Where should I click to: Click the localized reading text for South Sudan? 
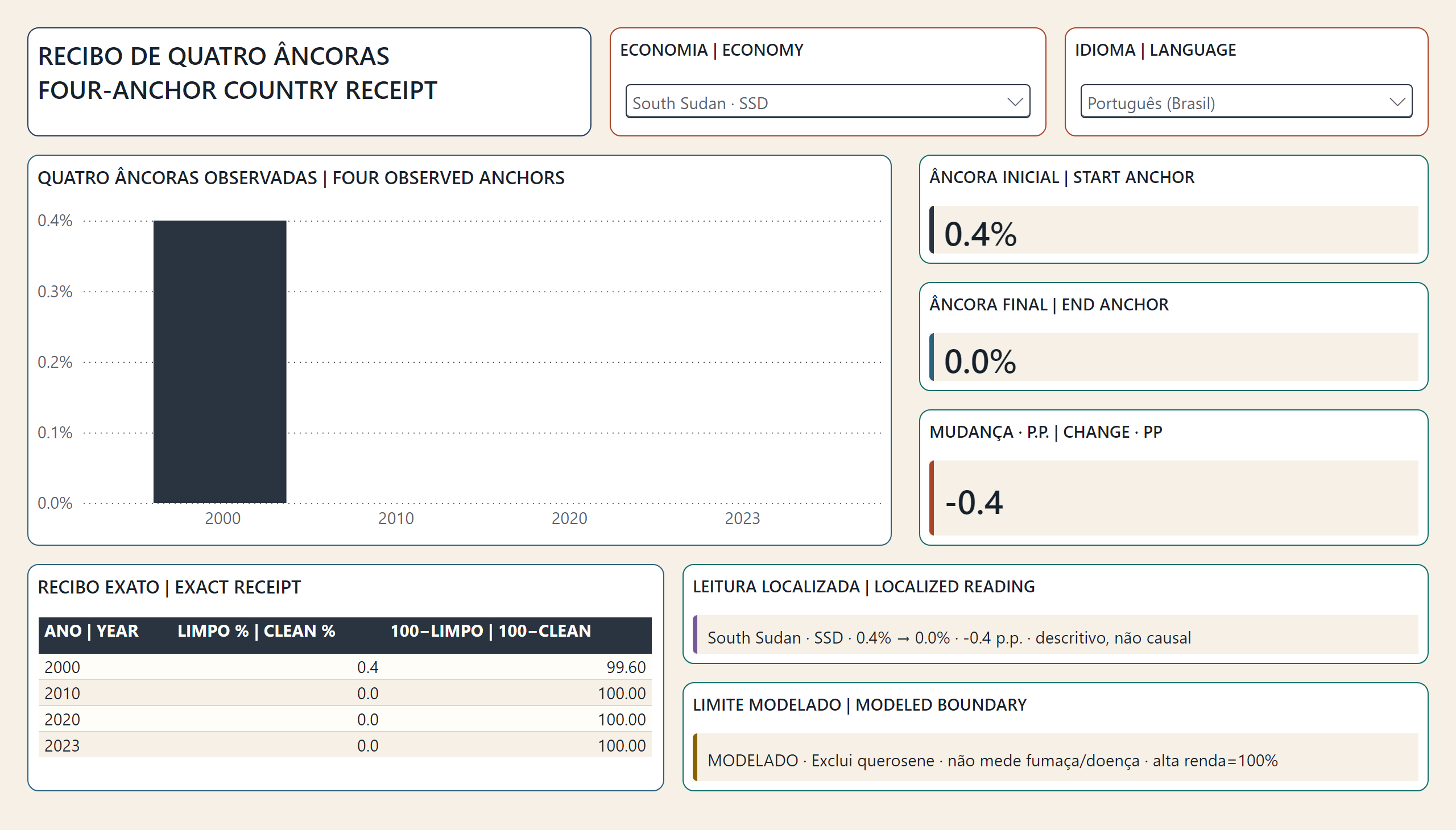click(x=949, y=637)
